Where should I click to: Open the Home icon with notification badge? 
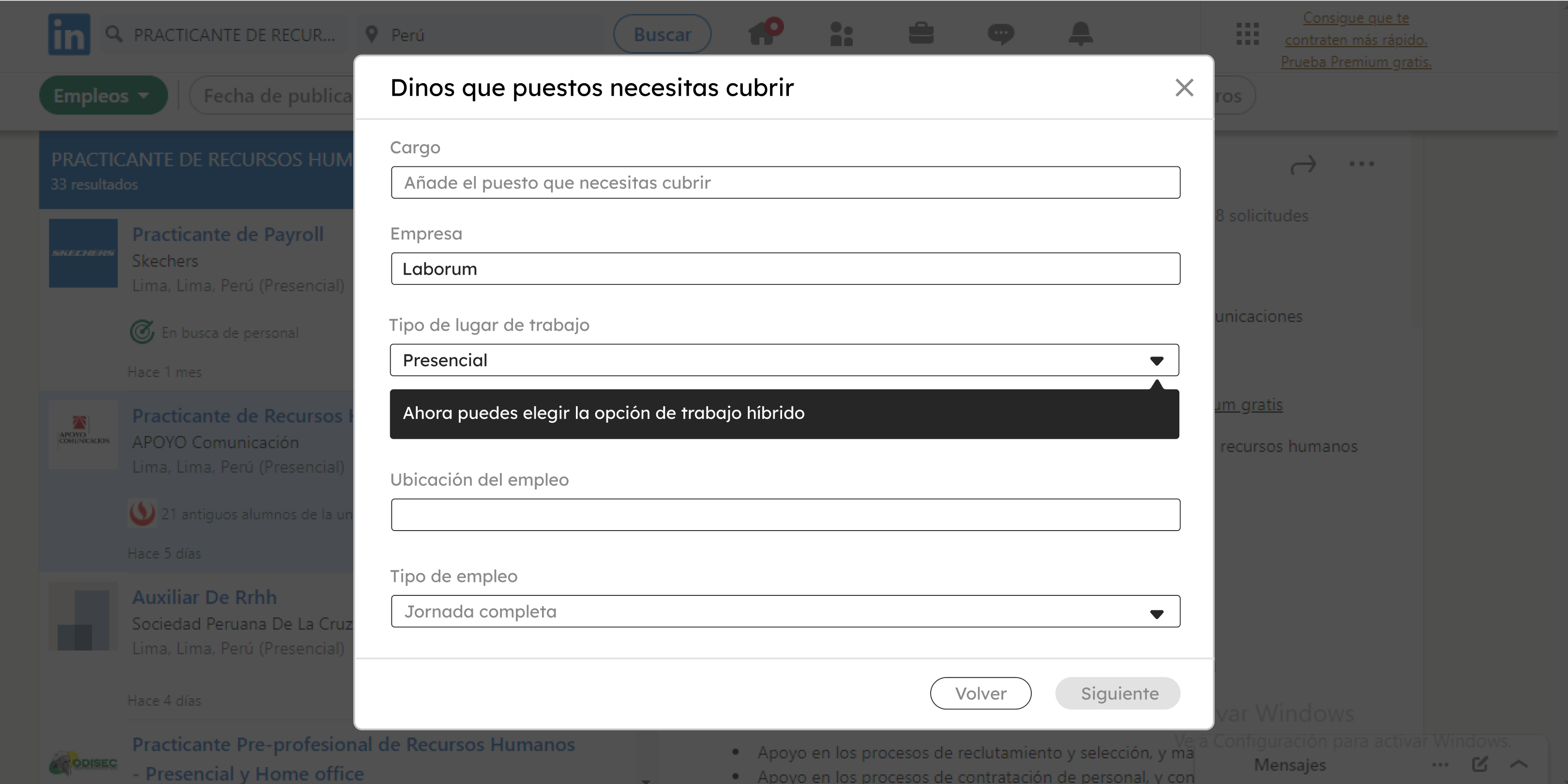pyautogui.click(x=765, y=32)
